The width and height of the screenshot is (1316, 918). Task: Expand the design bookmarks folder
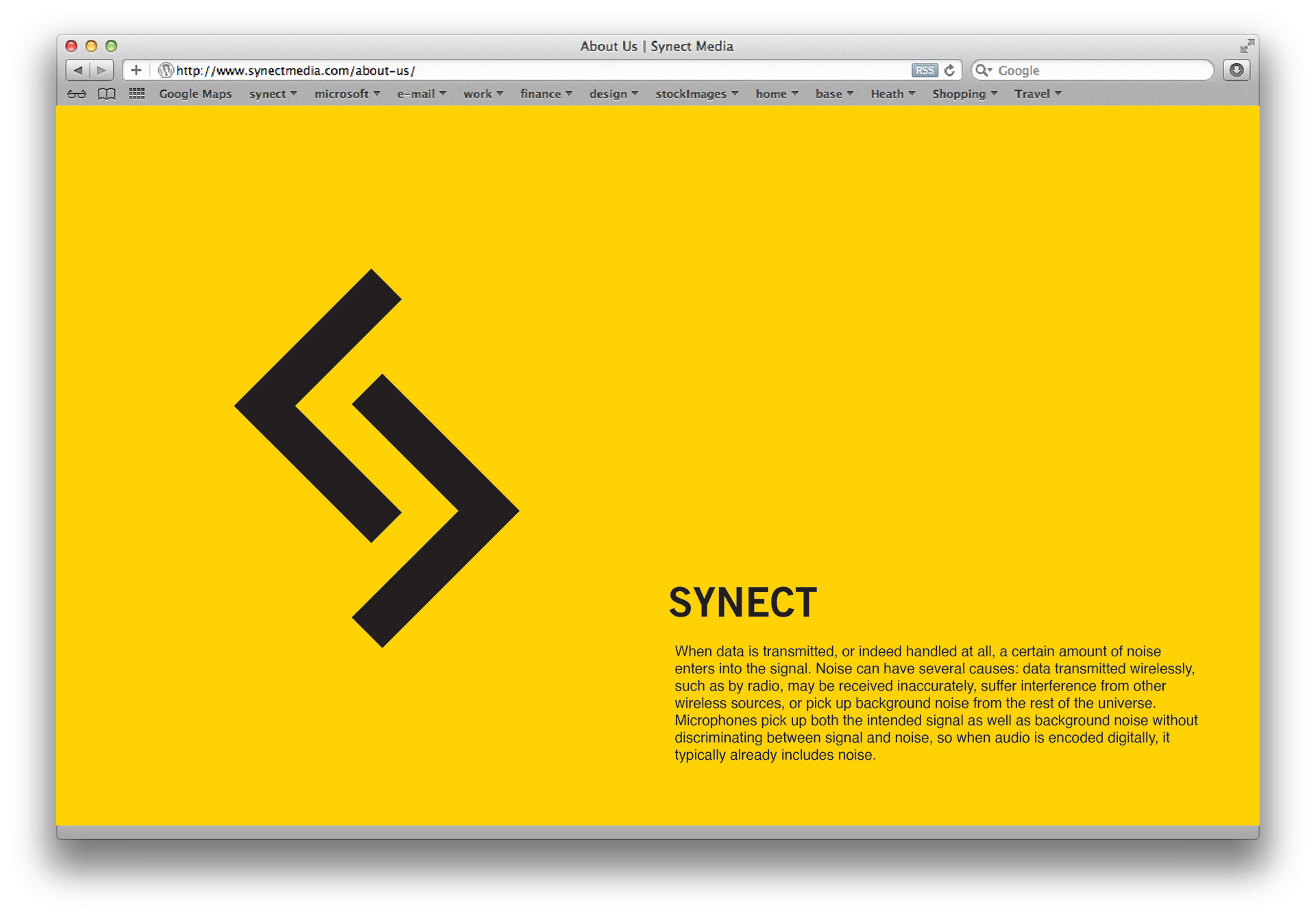coord(613,94)
